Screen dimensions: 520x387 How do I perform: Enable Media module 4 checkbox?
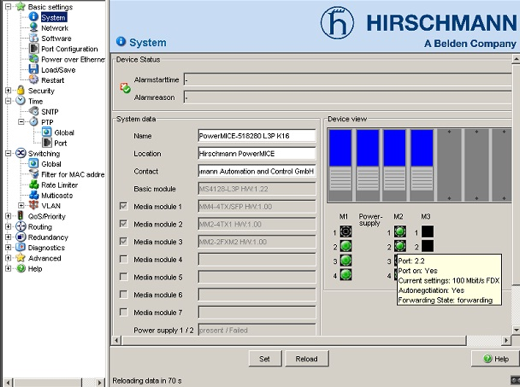123,259
